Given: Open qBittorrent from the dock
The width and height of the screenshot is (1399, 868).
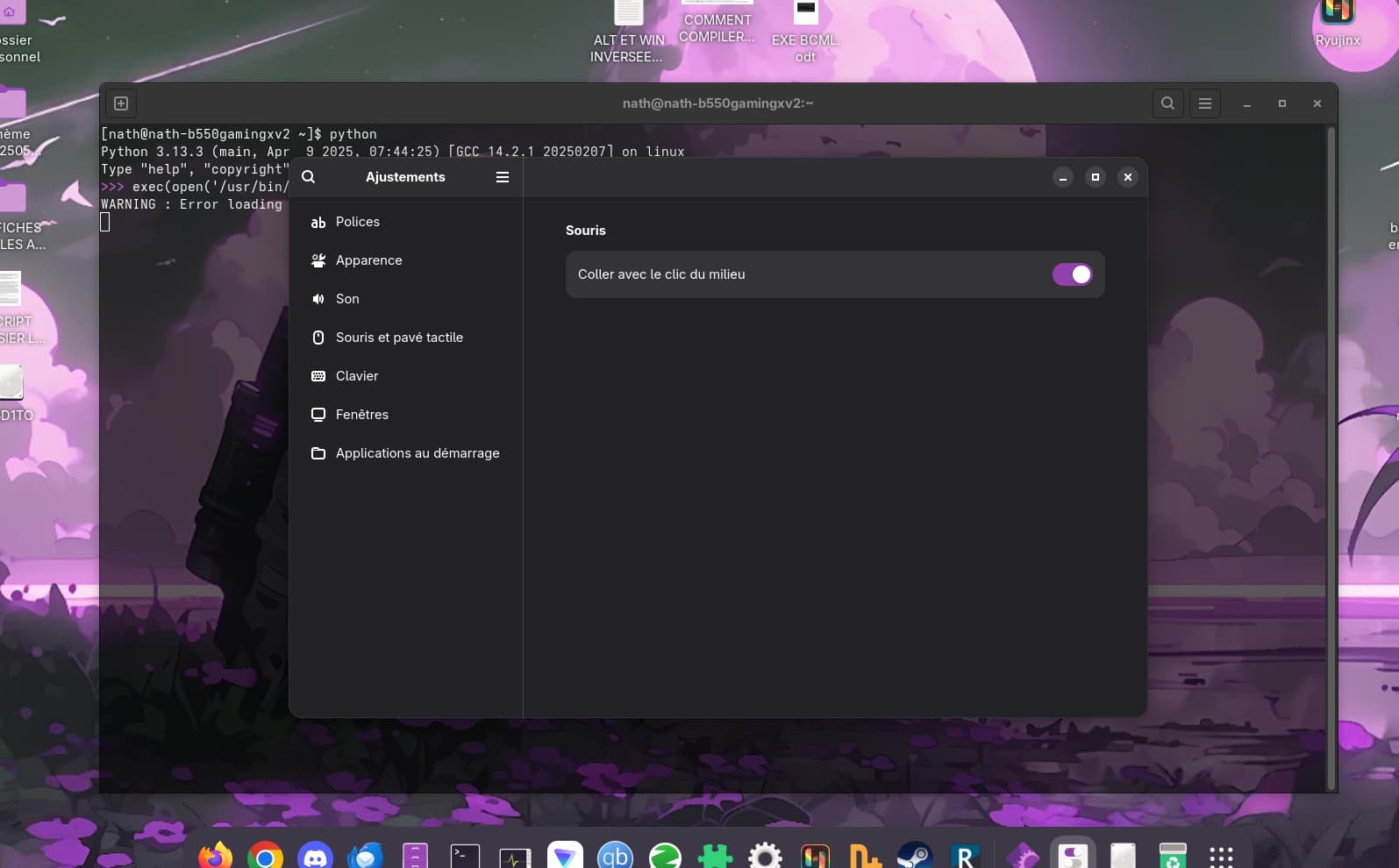Looking at the screenshot, I should pyautogui.click(x=615, y=856).
